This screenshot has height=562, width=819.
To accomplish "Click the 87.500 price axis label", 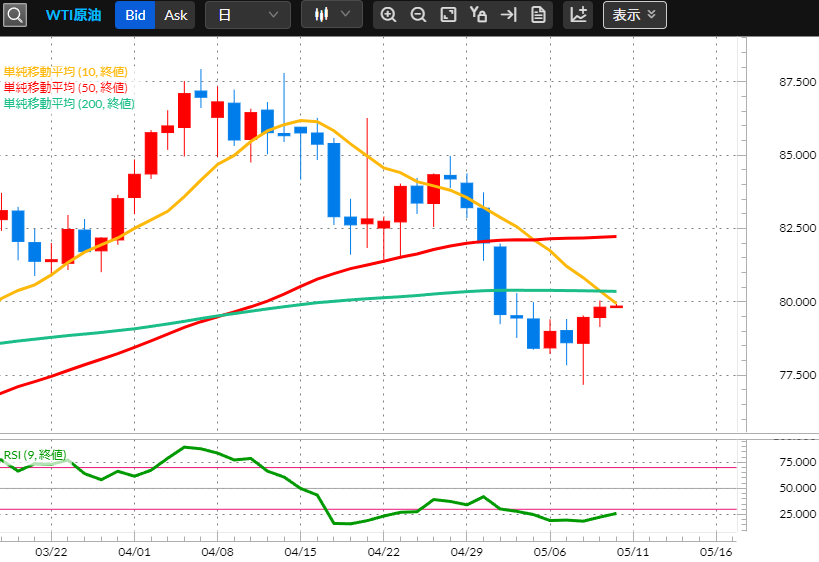I will tap(797, 82).
